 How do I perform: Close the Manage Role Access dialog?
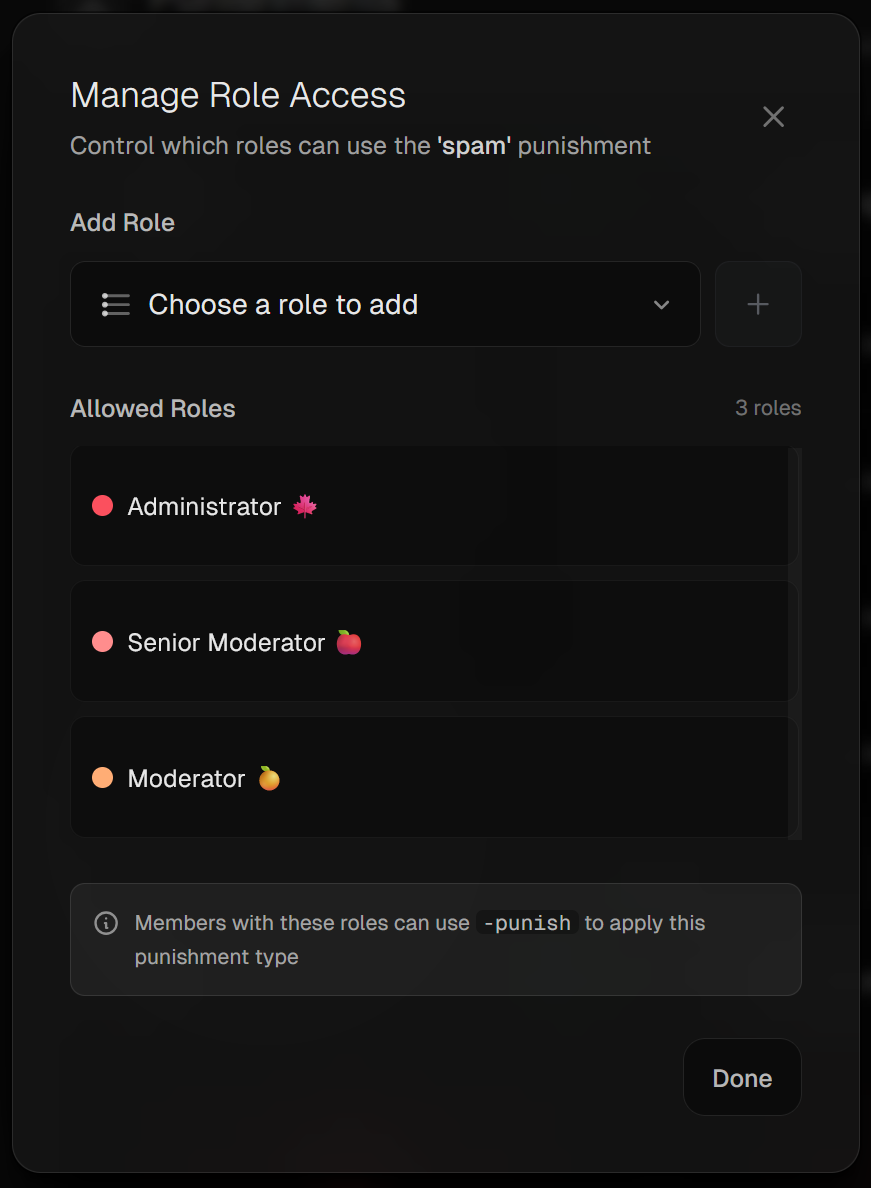773,117
